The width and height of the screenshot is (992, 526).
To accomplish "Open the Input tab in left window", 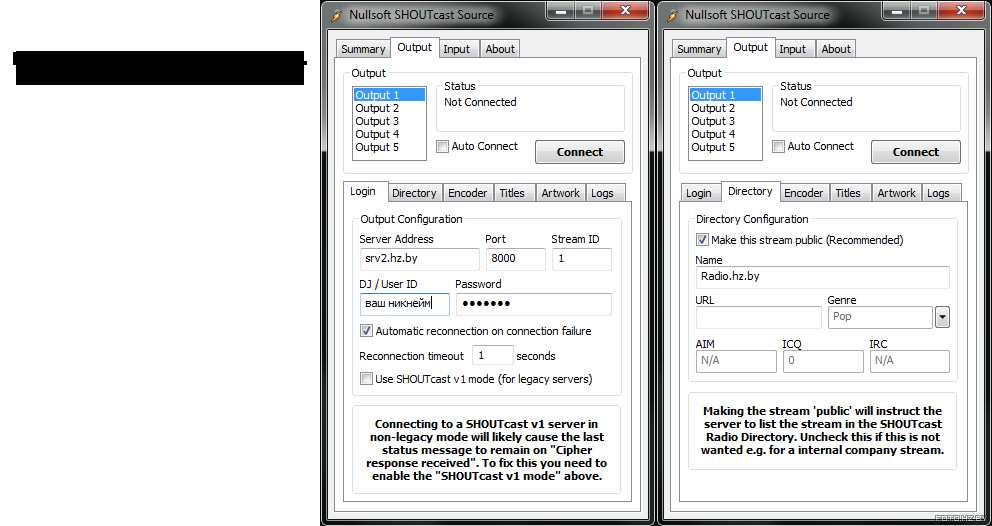I will pos(457,49).
